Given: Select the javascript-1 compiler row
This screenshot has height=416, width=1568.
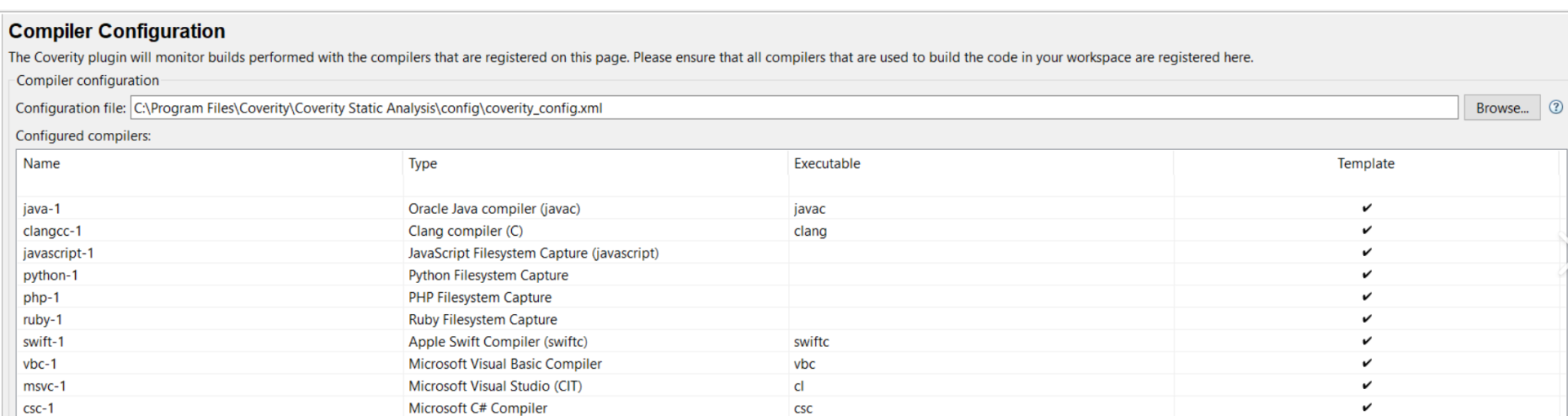Looking at the screenshot, I should pyautogui.click(x=788, y=252).
